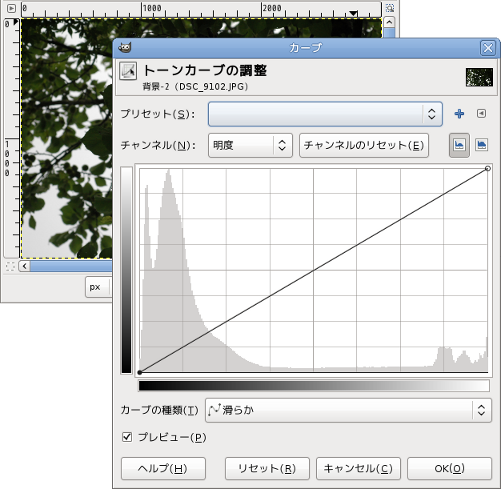Click the チャンネルのリセット(E) button

pos(364,145)
